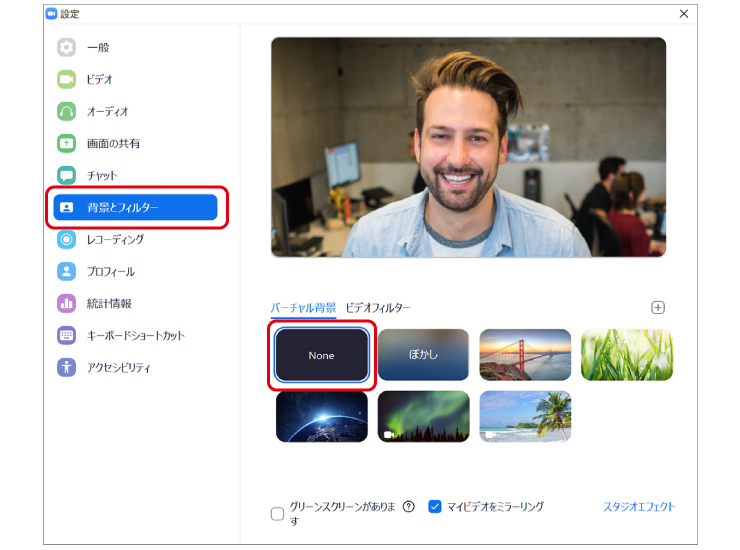Viewport: 740px width, 550px height.
Task: Open the 画面の共有 settings label
Action: [113, 144]
